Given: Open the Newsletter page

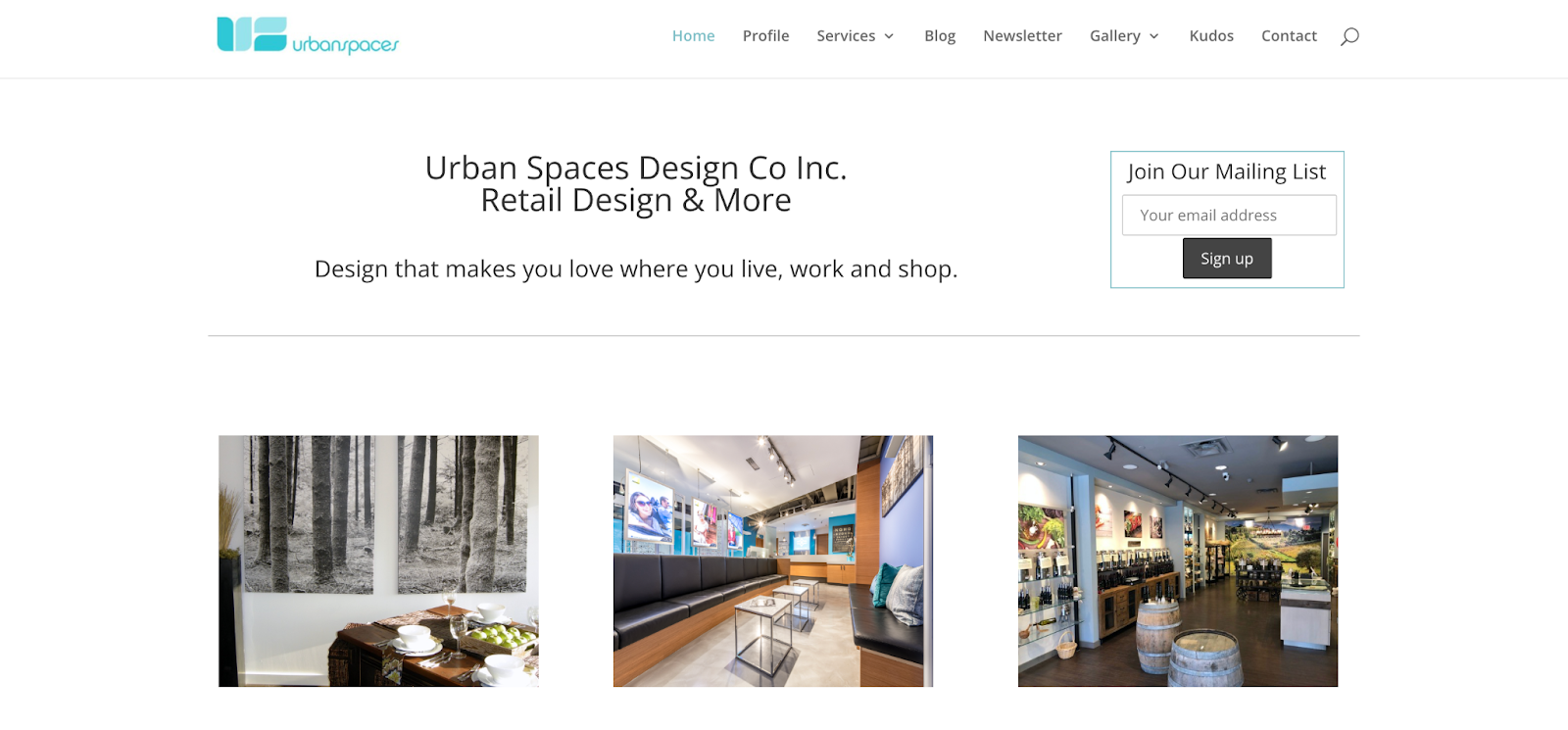Looking at the screenshot, I should (1022, 35).
